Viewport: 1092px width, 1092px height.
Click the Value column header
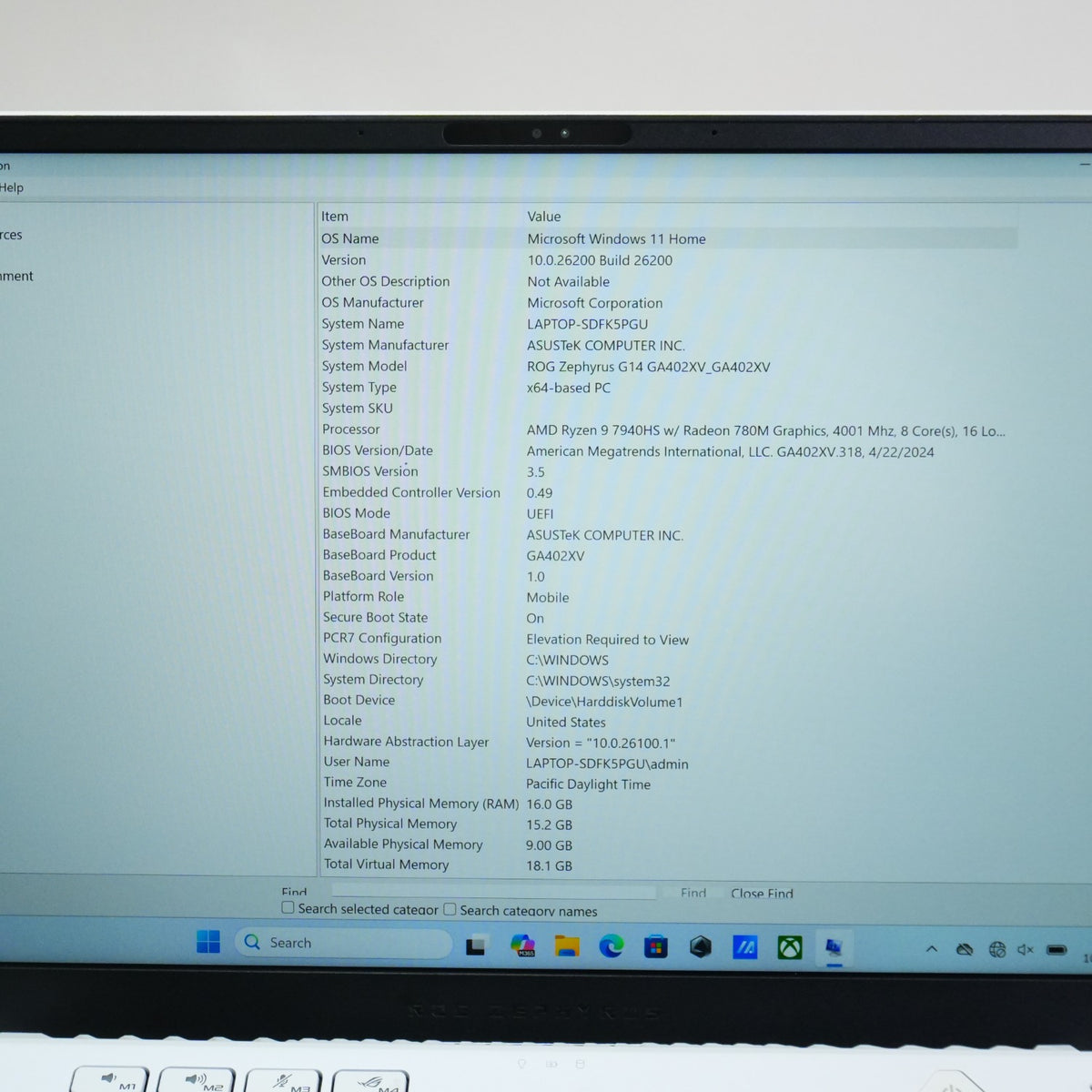point(544,217)
